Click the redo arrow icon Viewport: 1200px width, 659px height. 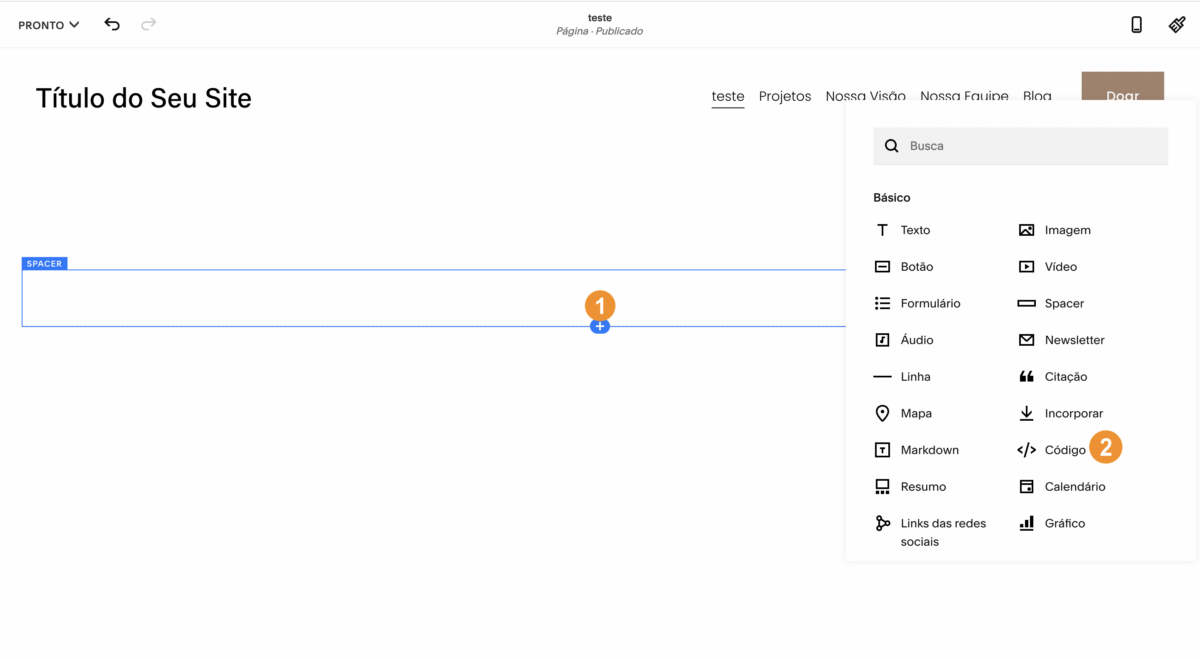point(148,24)
